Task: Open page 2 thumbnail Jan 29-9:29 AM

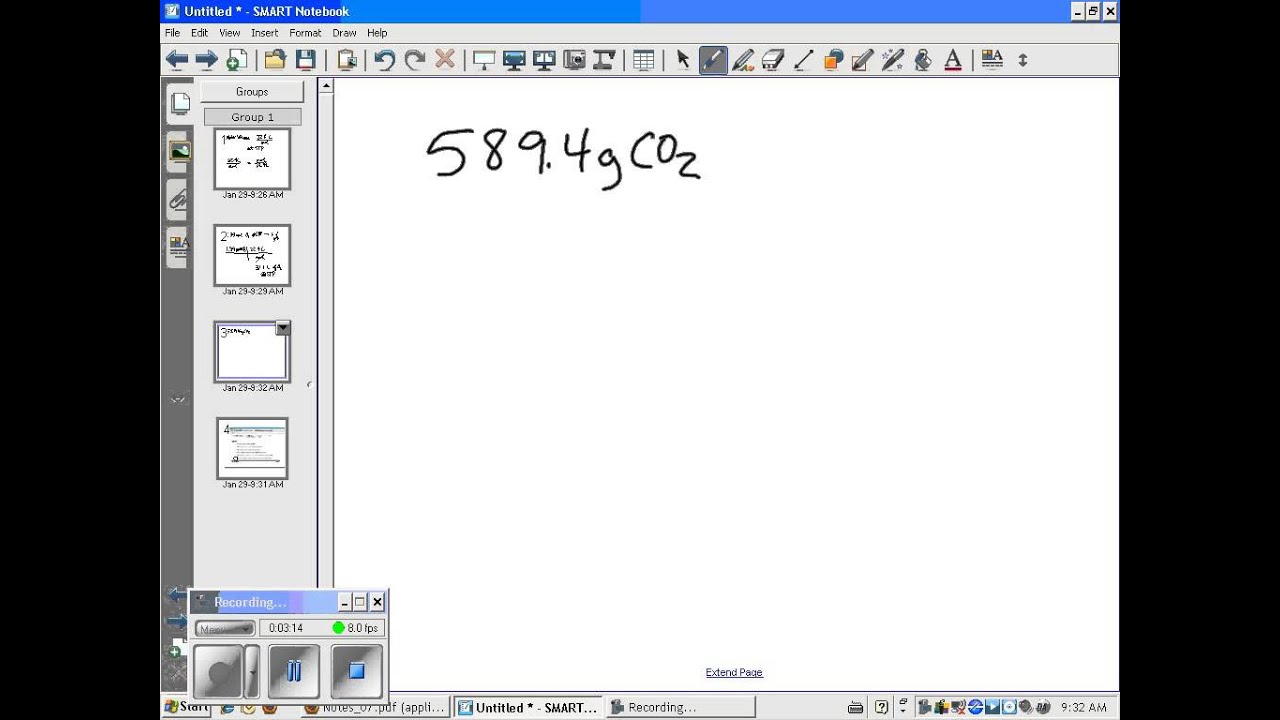Action: point(252,256)
